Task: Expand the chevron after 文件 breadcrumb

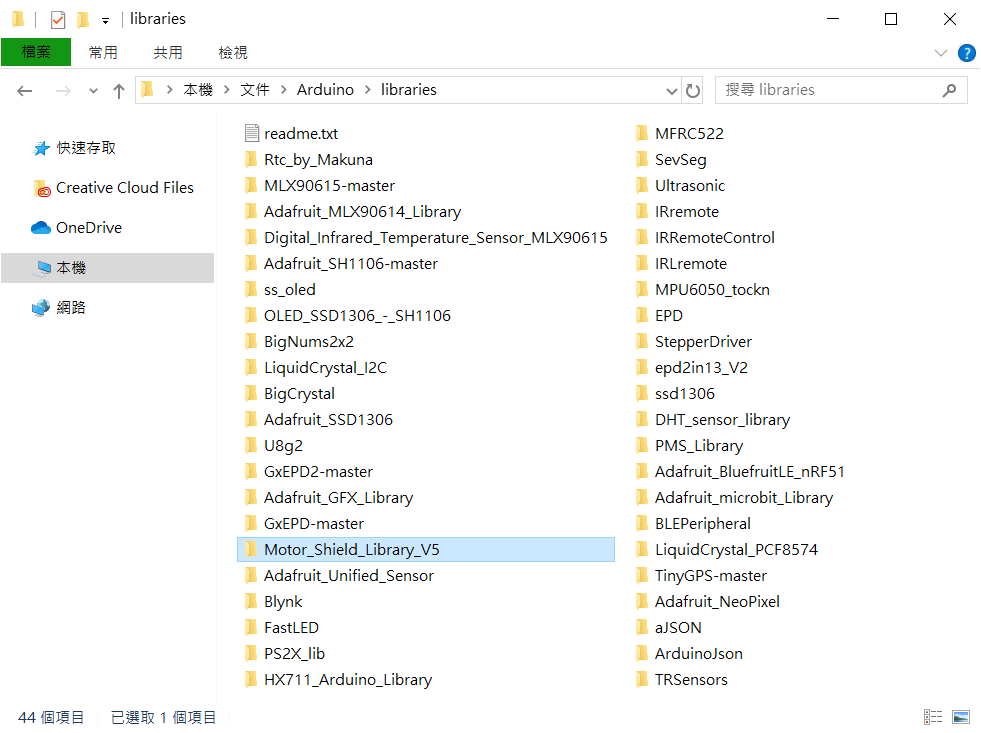Action: click(x=283, y=90)
